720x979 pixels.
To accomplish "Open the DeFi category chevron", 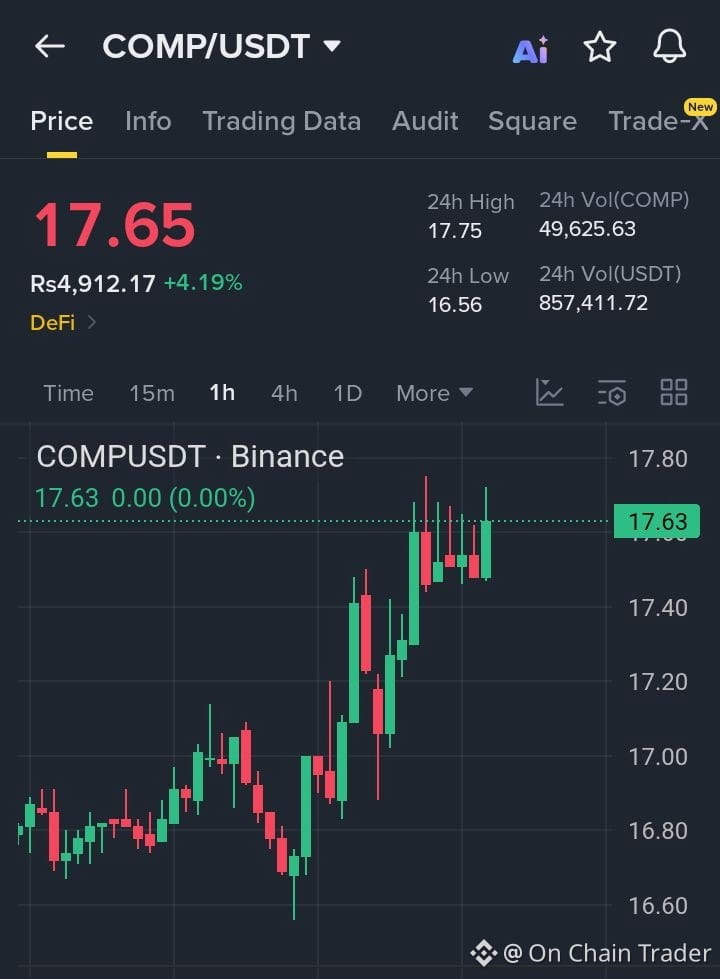I will click(92, 322).
